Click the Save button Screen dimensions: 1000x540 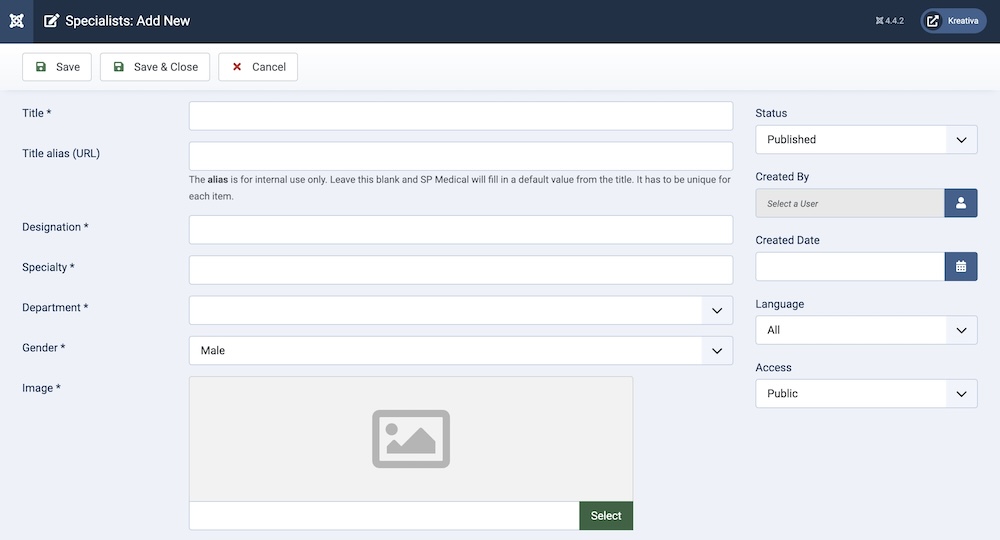pyautogui.click(x=57, y=67)
